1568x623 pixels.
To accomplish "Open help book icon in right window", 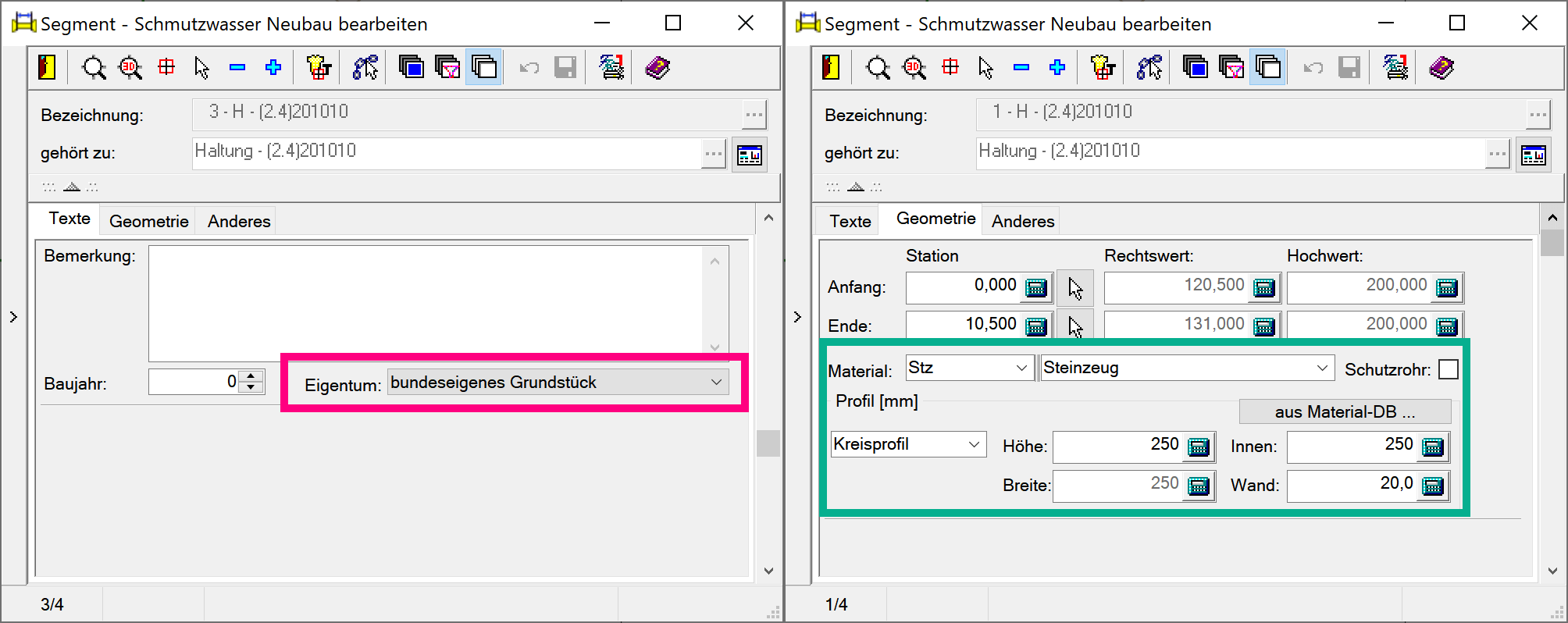I will 1441,68.
